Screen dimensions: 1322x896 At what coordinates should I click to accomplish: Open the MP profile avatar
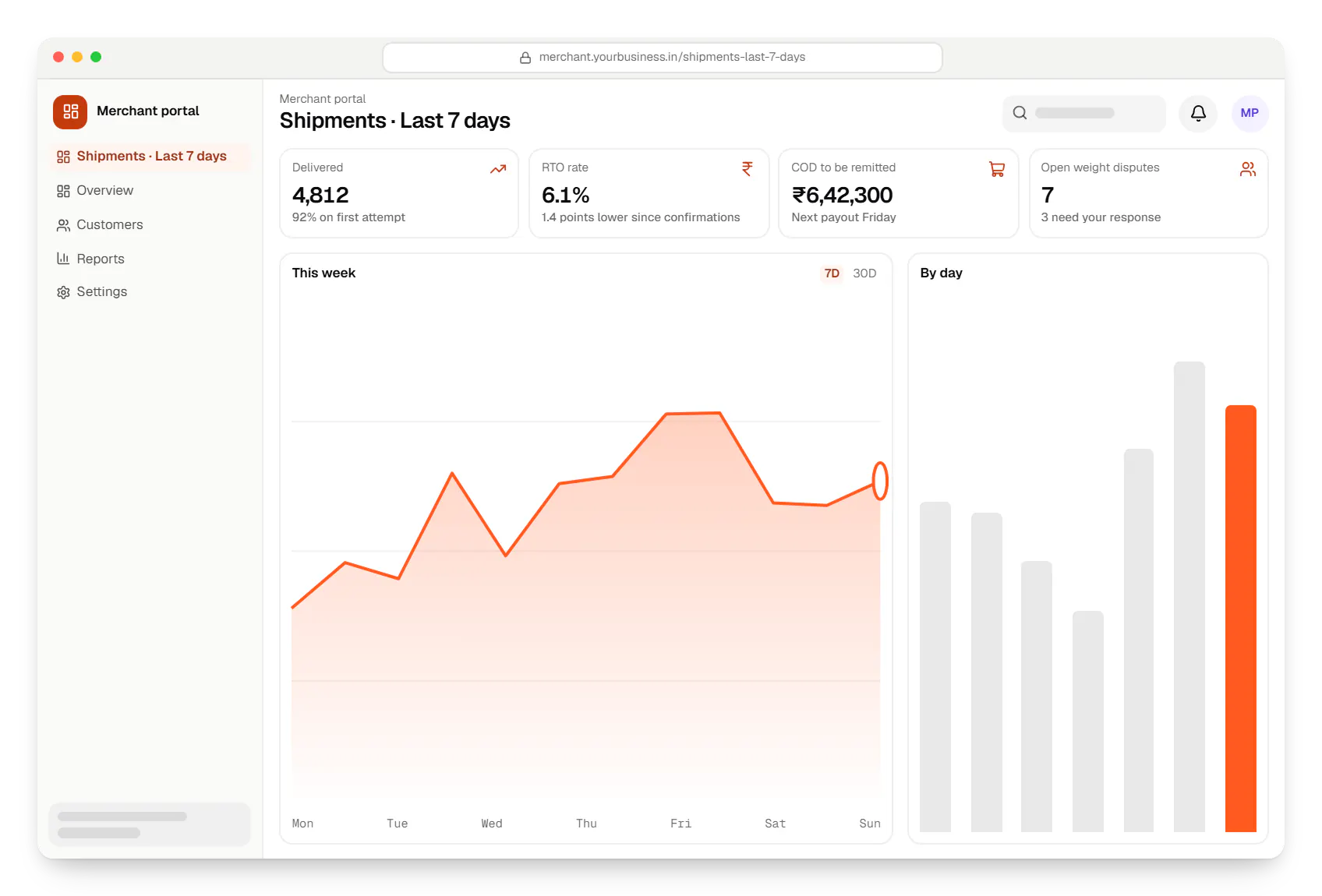coord(1250,114)
